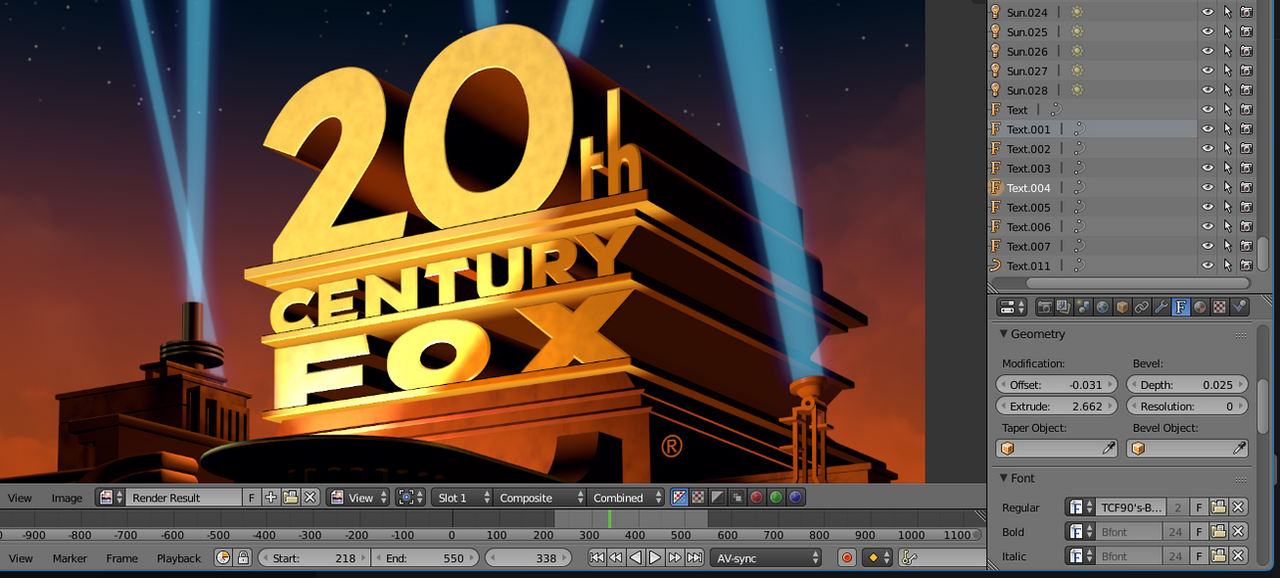
Task: Click the new image plus icon
Action: 271,497
